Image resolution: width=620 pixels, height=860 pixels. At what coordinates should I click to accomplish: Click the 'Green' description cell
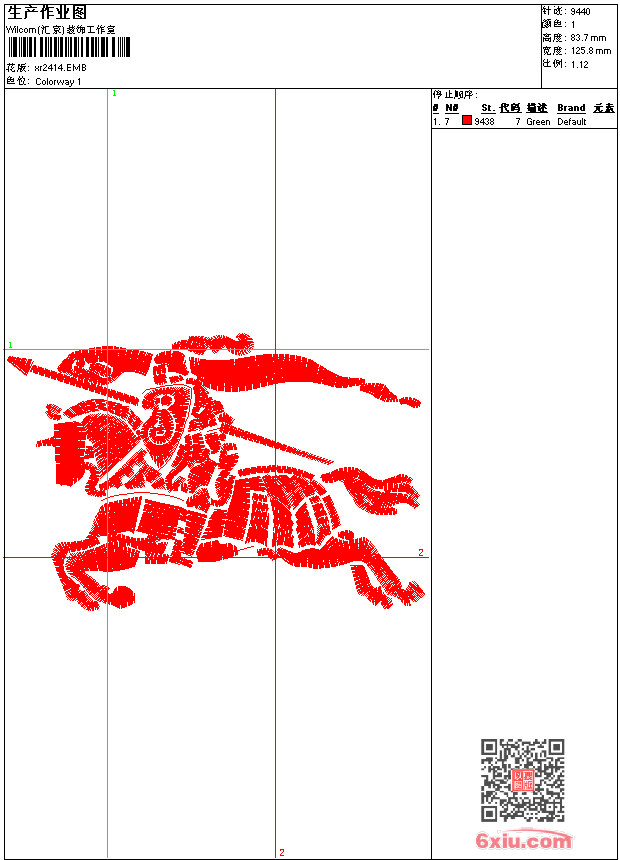point(538,122)
